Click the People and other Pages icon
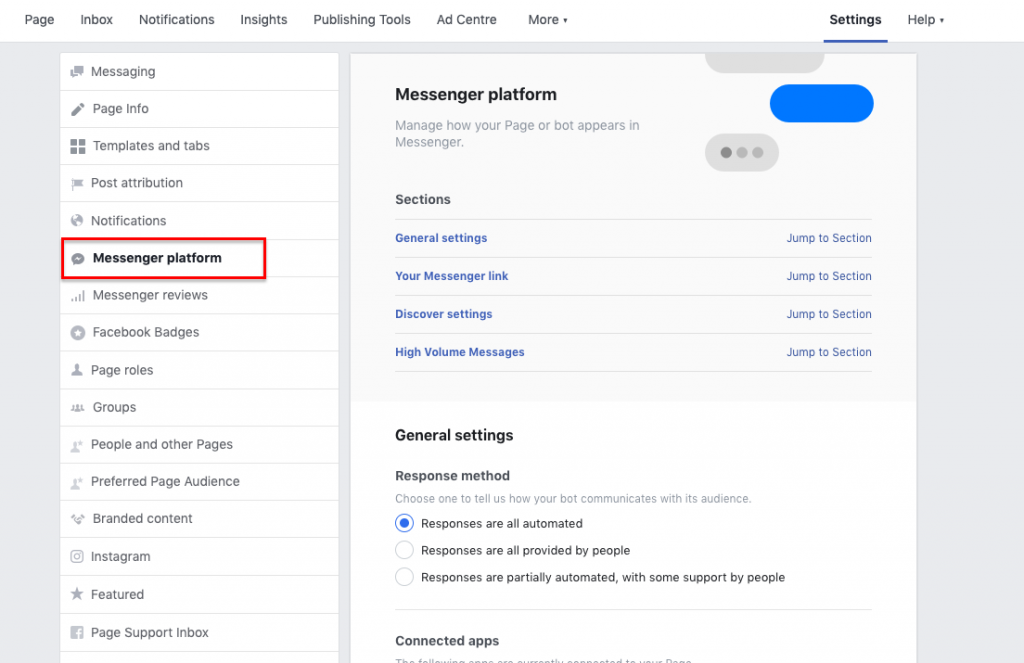The width and height of the screenshot is (1024, 663). [x=77, y=445]
